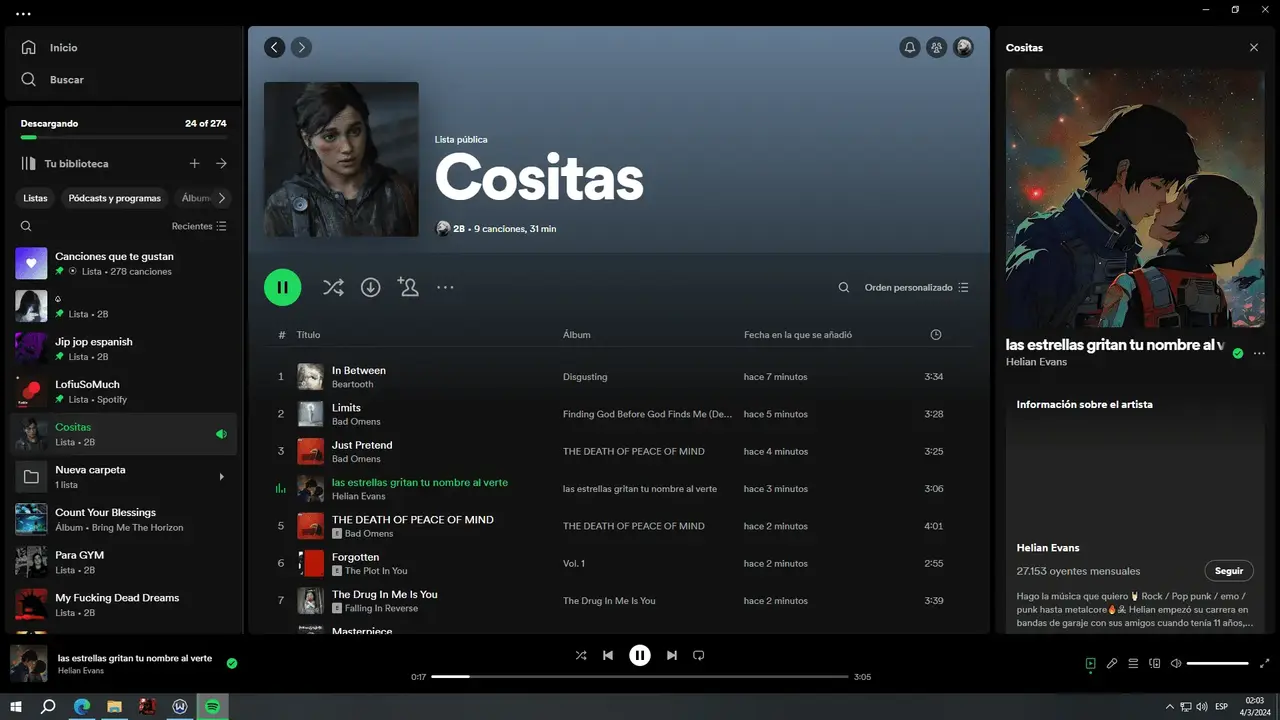Open lyrics with the microphone icon
The width and height of the screenshot is (1280, 720).
1112,663
